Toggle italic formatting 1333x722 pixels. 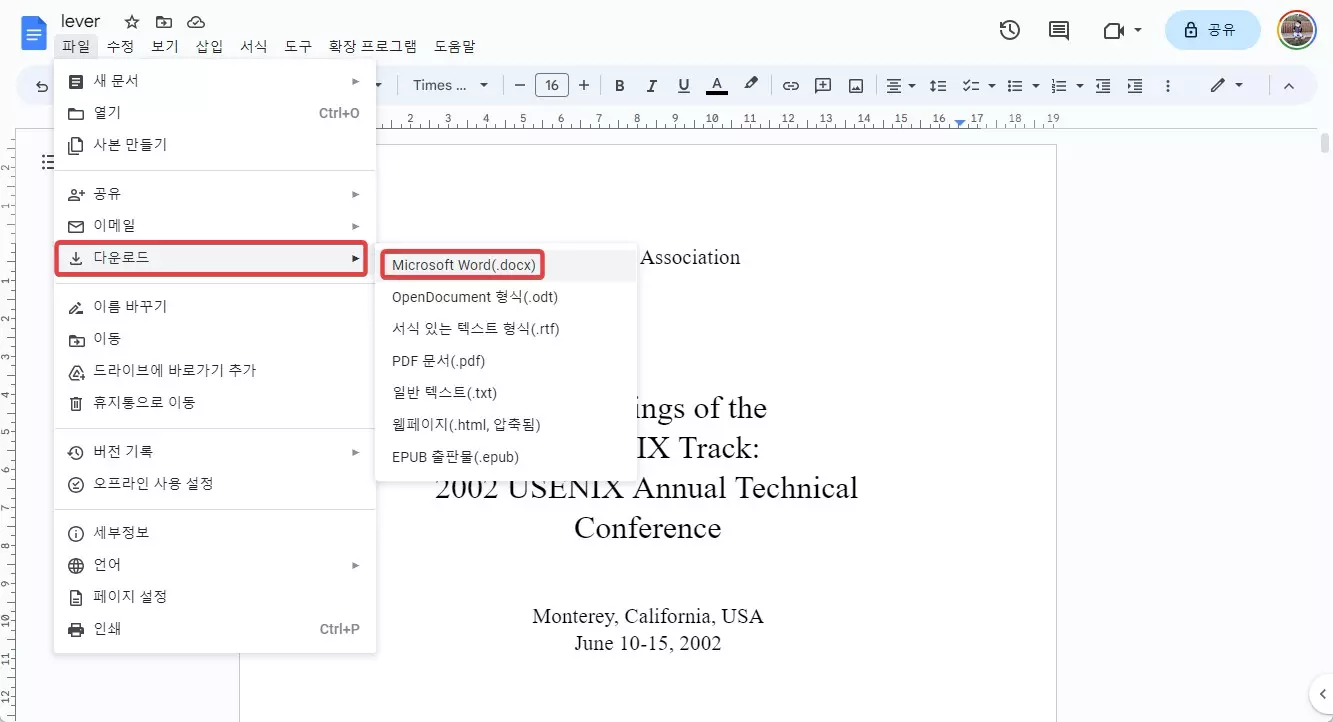pos(651,85)
